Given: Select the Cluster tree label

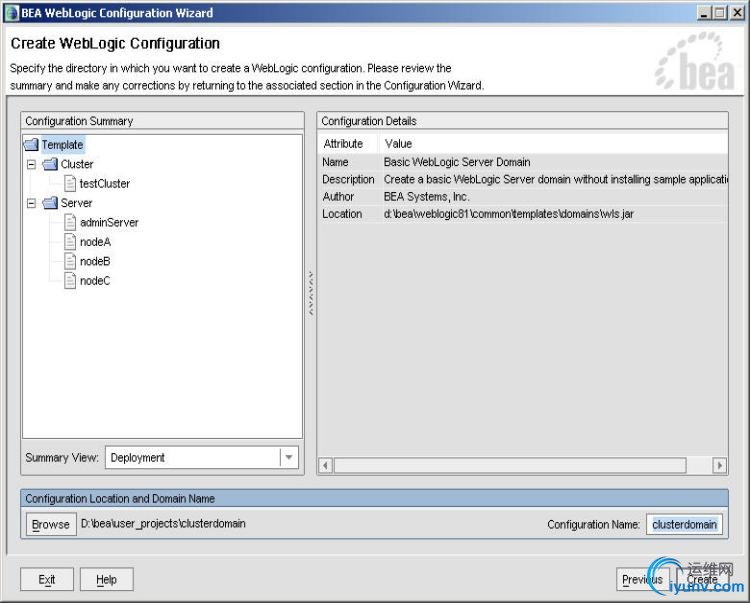Looking at the screenshot, I should point(77,164).
